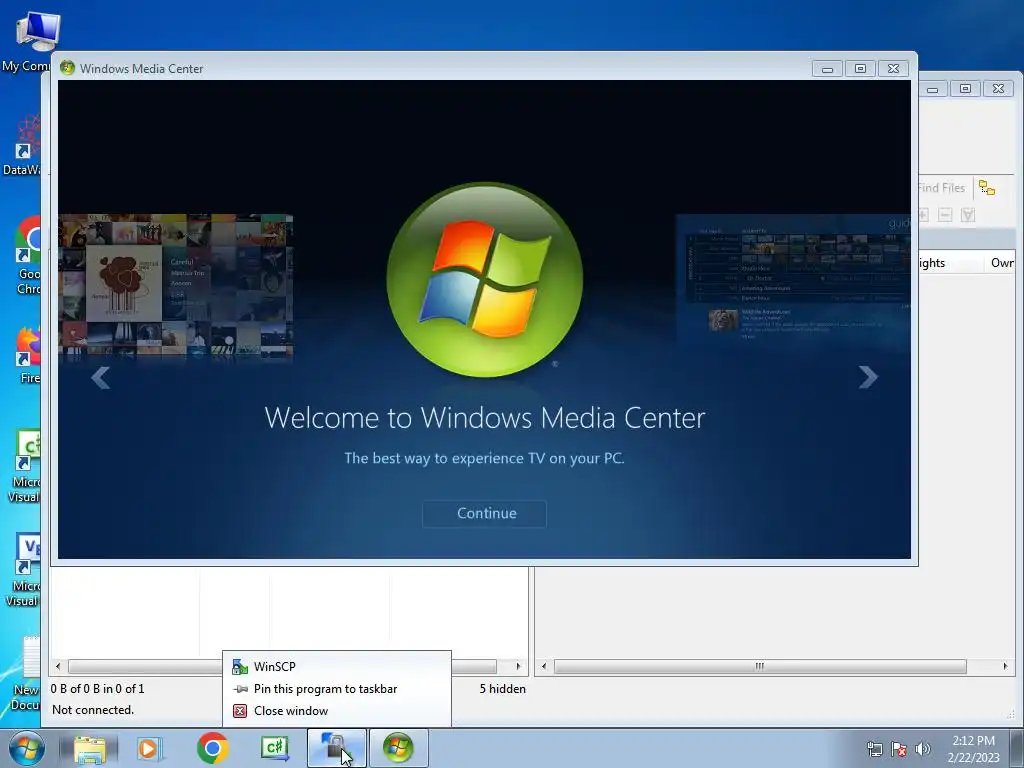This screenshot has height=768, width=1024.
Task: Click the taskbar clock showing 2:12 PM
Action: (973, 748)
